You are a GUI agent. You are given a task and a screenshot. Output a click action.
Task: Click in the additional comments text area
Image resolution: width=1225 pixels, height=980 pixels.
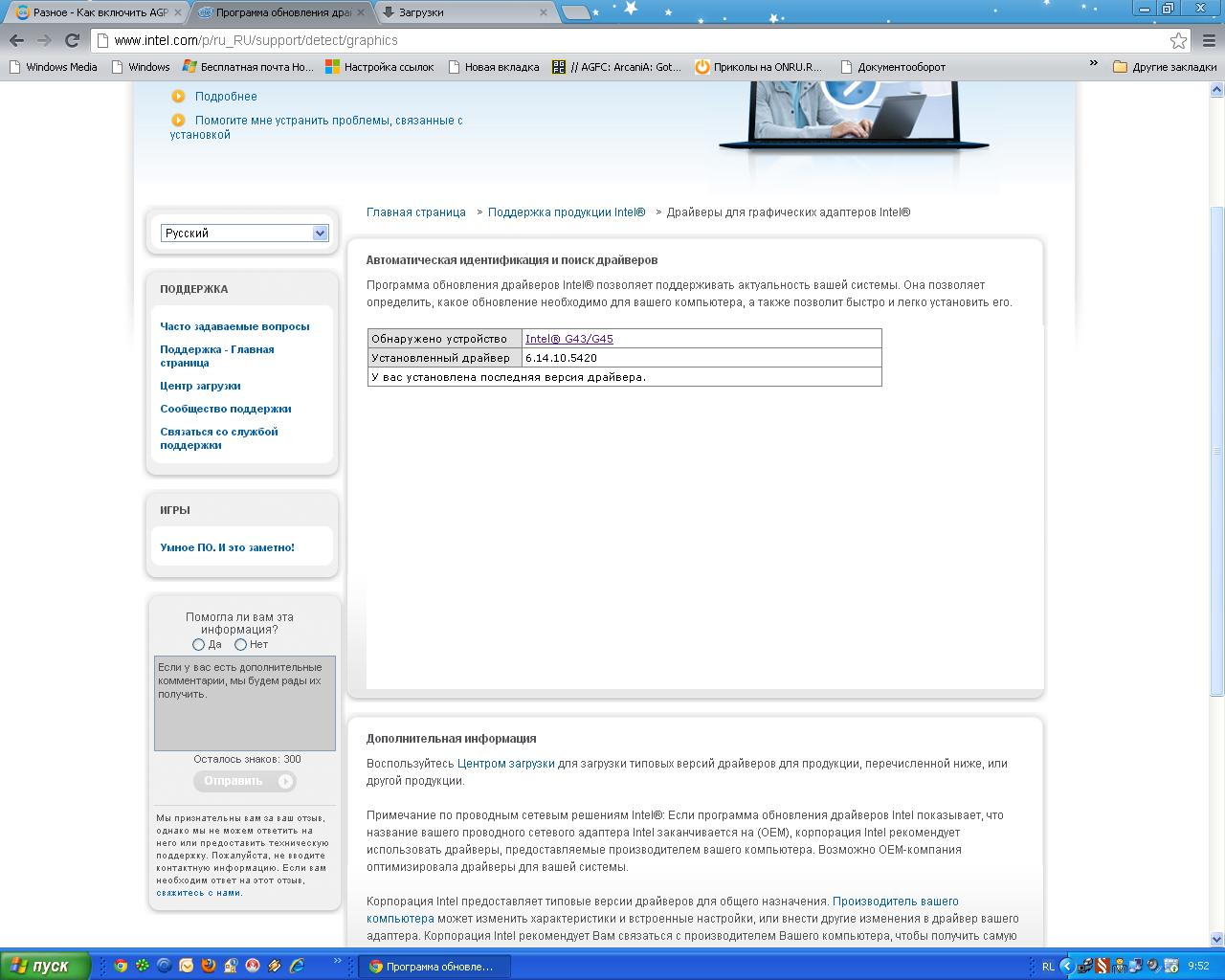[244, 703]
